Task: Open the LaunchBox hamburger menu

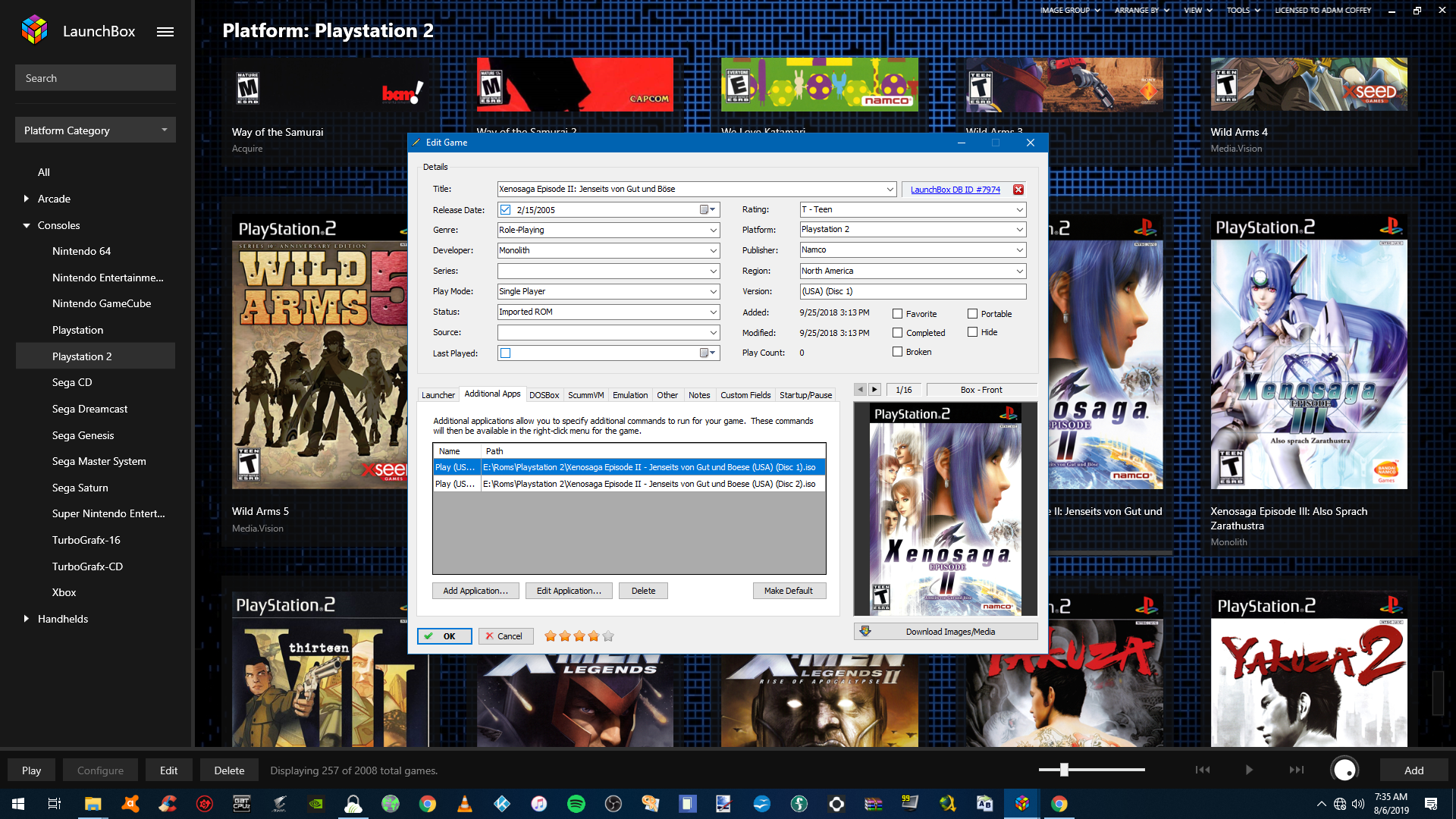Action: (165, 32)
